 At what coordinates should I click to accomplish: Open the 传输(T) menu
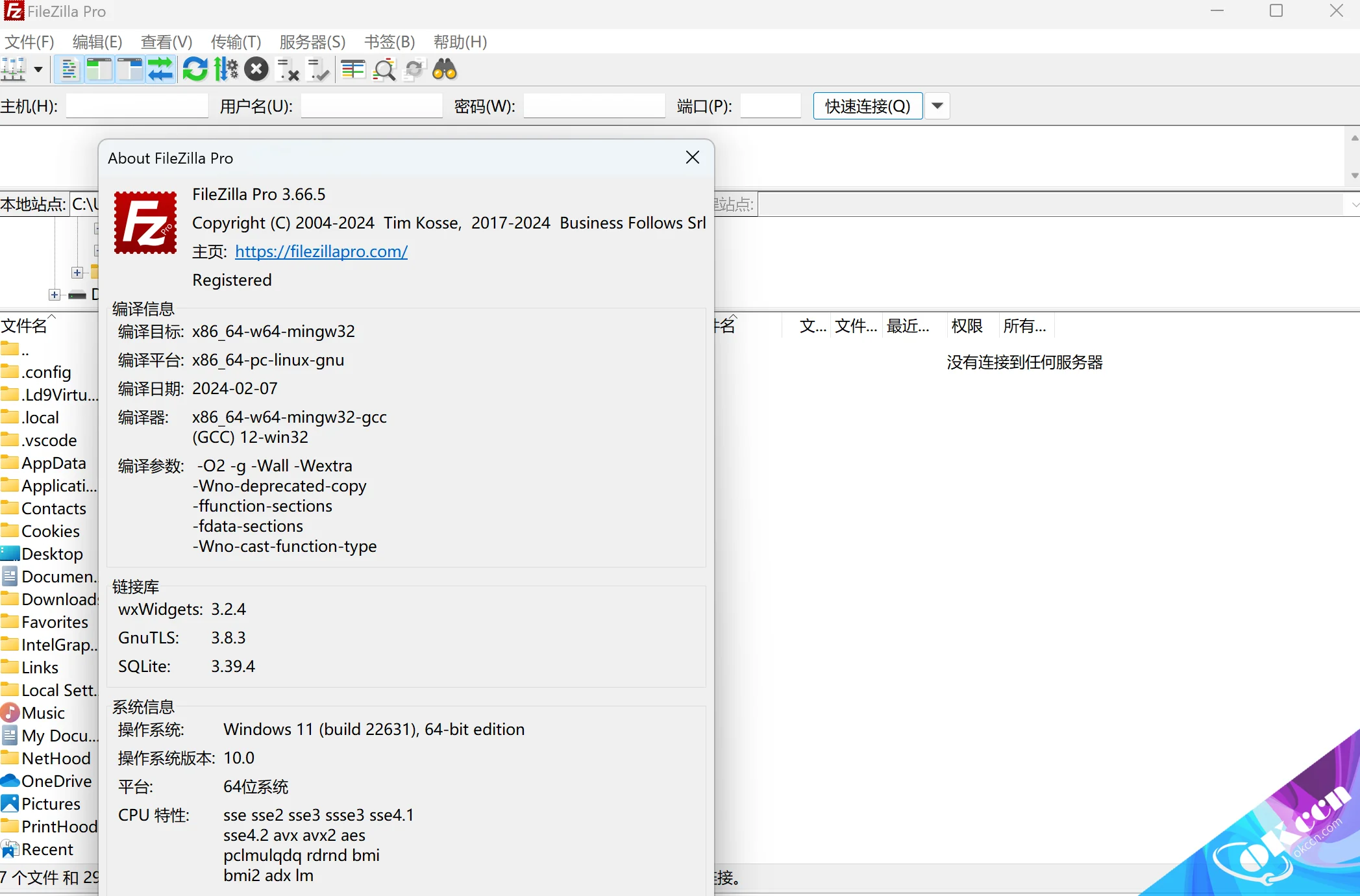tap(236, 42)
